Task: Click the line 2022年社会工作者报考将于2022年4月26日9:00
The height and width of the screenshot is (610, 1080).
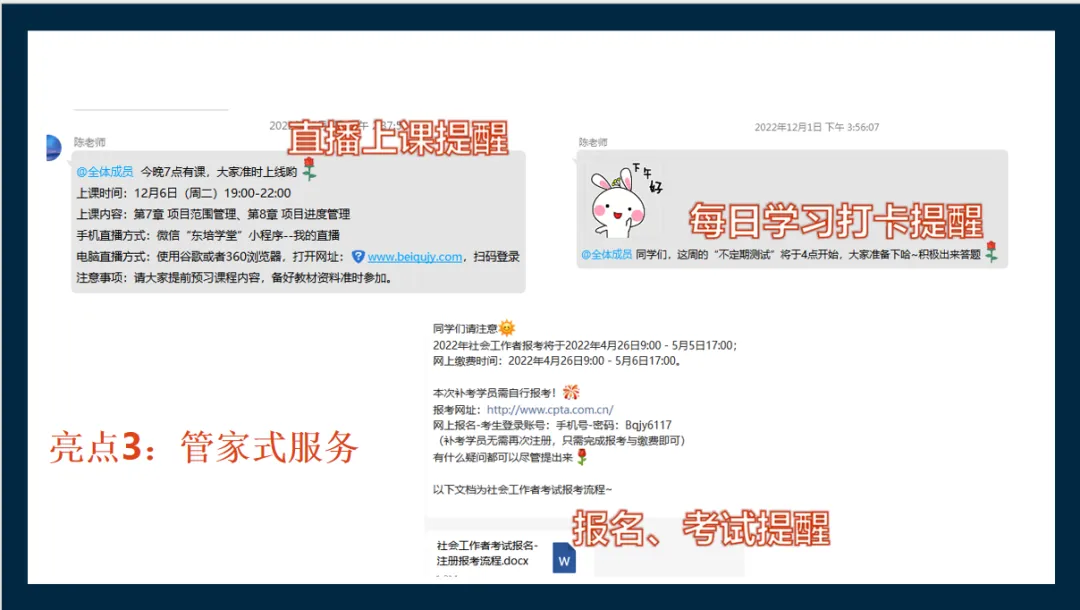Action: (x=585, y=345)
